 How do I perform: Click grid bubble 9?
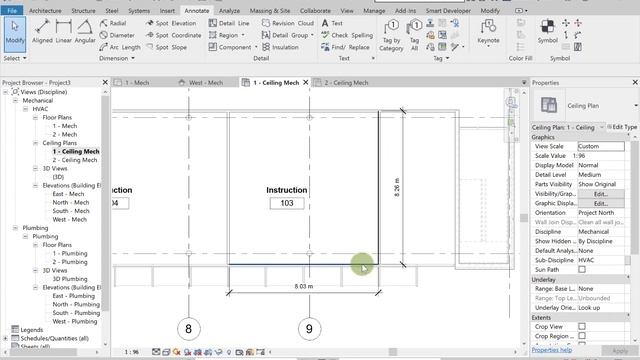309,329
